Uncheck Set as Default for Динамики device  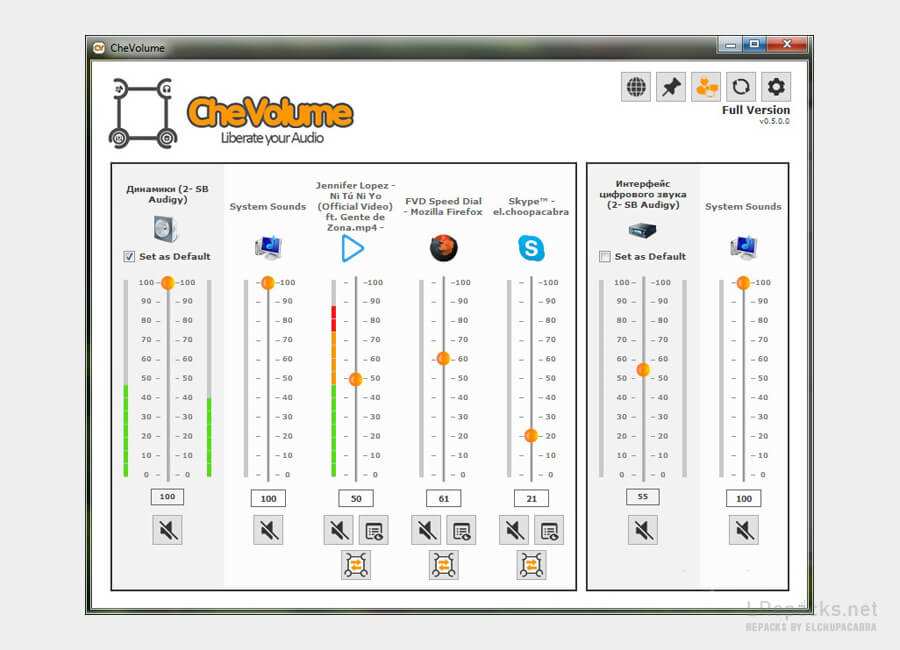click(x=129, y=257)
